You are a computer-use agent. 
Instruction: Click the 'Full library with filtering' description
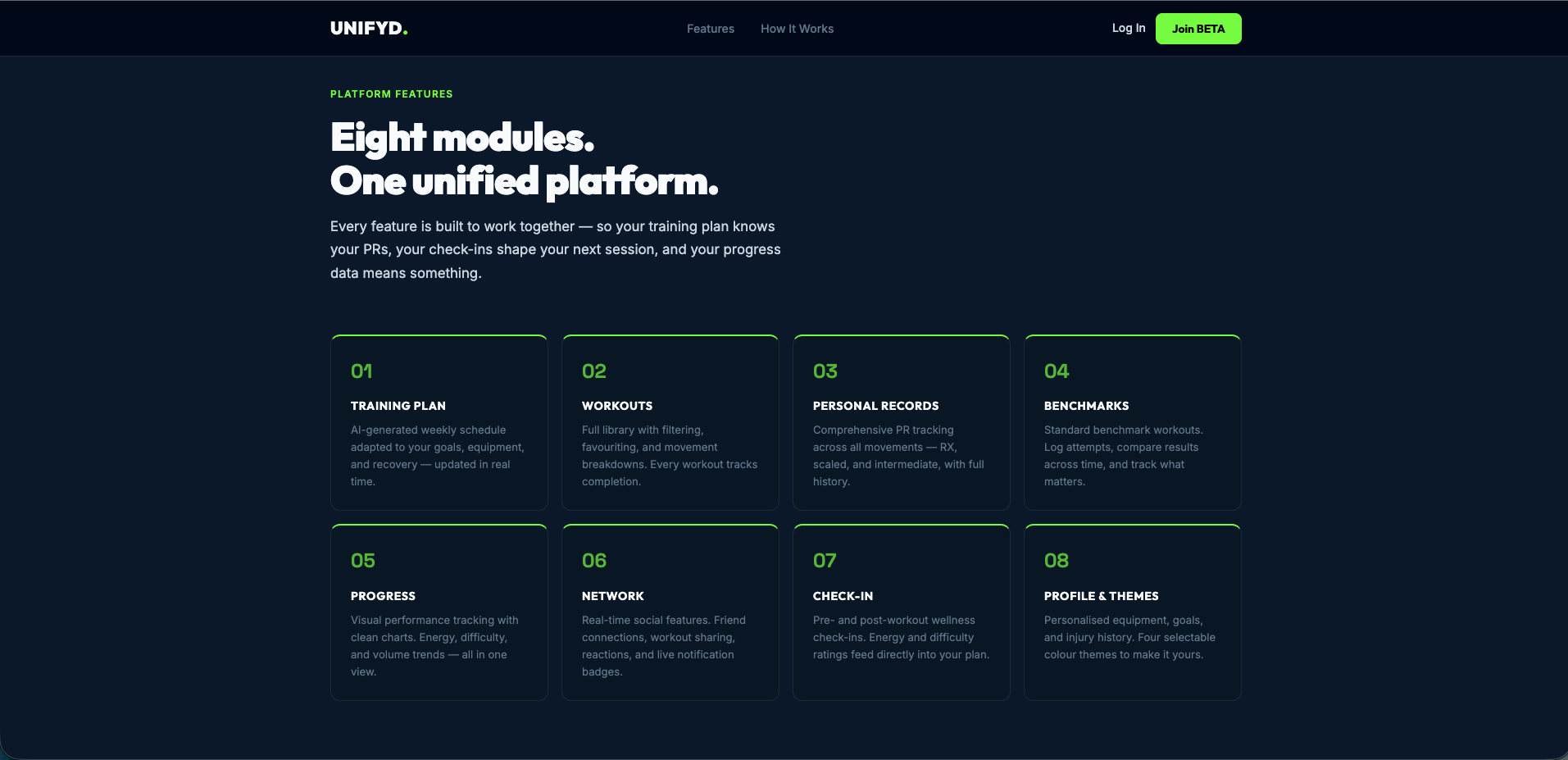(670, 456)
